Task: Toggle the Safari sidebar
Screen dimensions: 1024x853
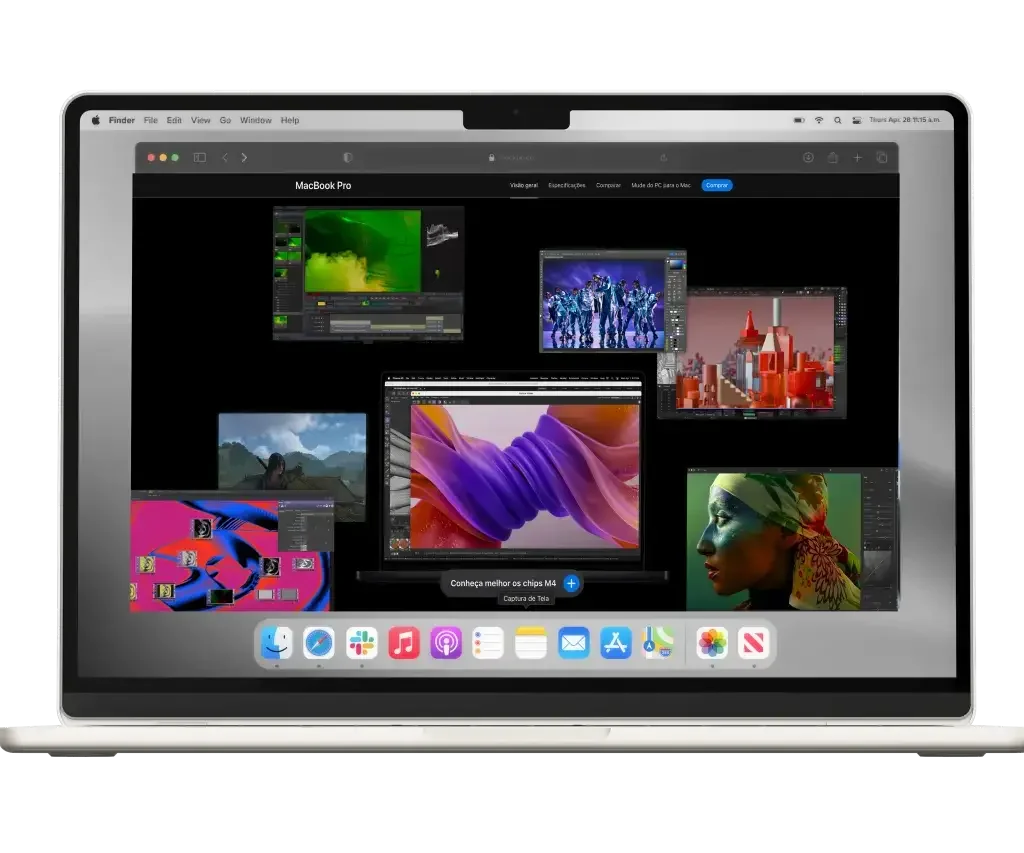Action: point(200,157)
